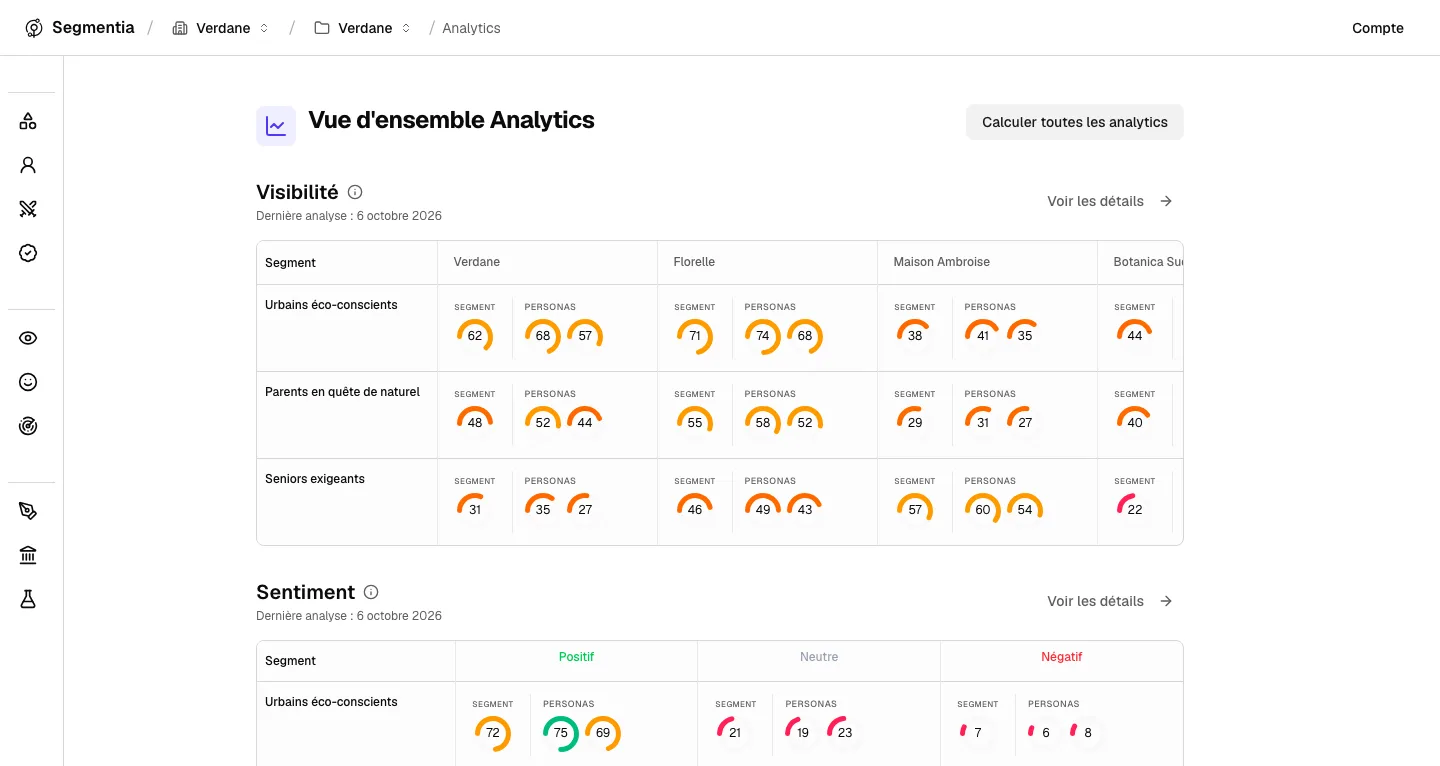Click the info icon beside Visibilité
Viewport: 1440px width, 766px height.
point(355,192)
